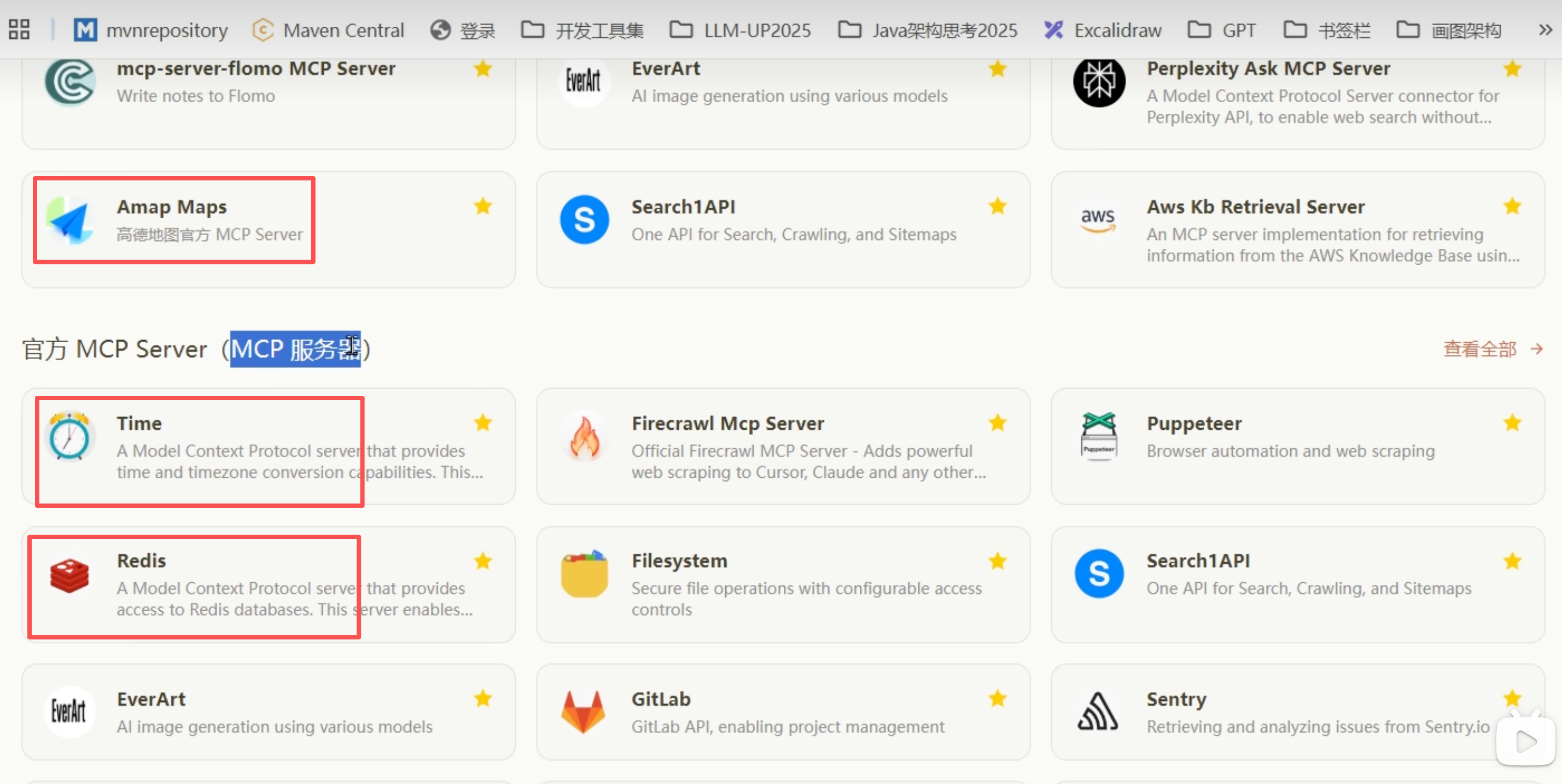The width and height of the screenshot is (1562, 784).
Task: Click the globe icon of 登录 bookmark
Action: tap(440, 30)
